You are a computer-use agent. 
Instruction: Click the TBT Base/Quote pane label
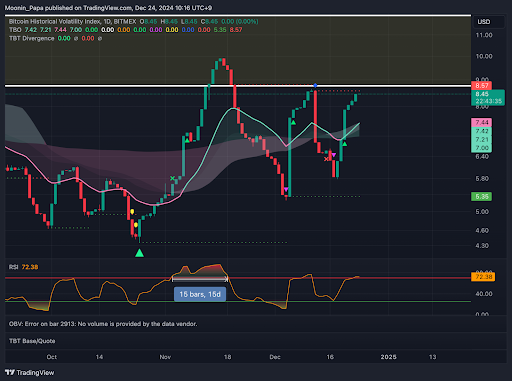[x=32, y=341]
